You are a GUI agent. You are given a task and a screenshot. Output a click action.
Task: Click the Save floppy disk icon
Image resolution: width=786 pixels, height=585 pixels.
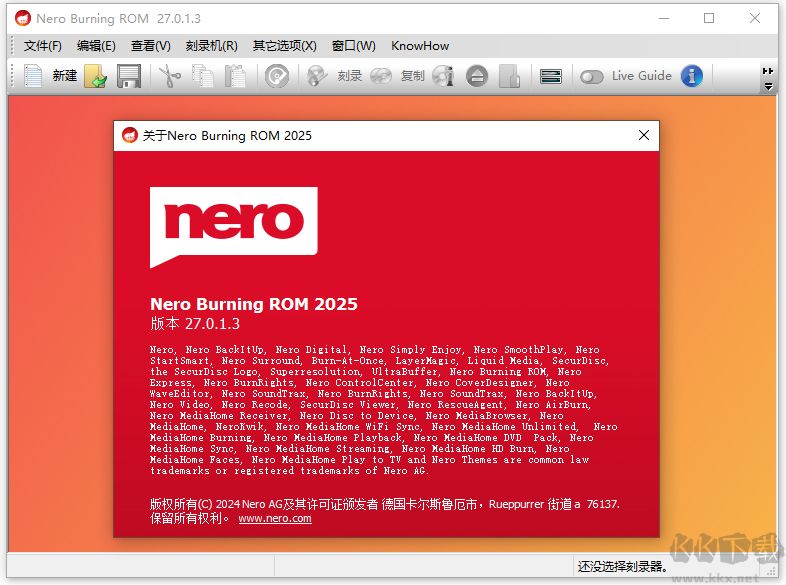(x=129, y=76)
